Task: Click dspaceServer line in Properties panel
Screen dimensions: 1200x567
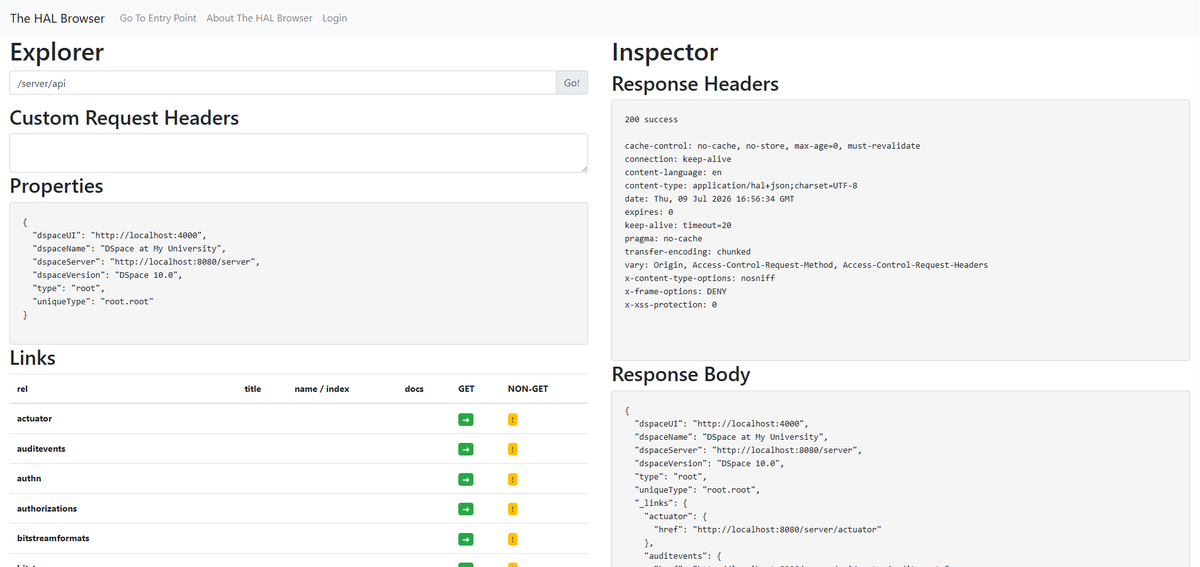Action: pyautogui.click(x=147, y=261)
